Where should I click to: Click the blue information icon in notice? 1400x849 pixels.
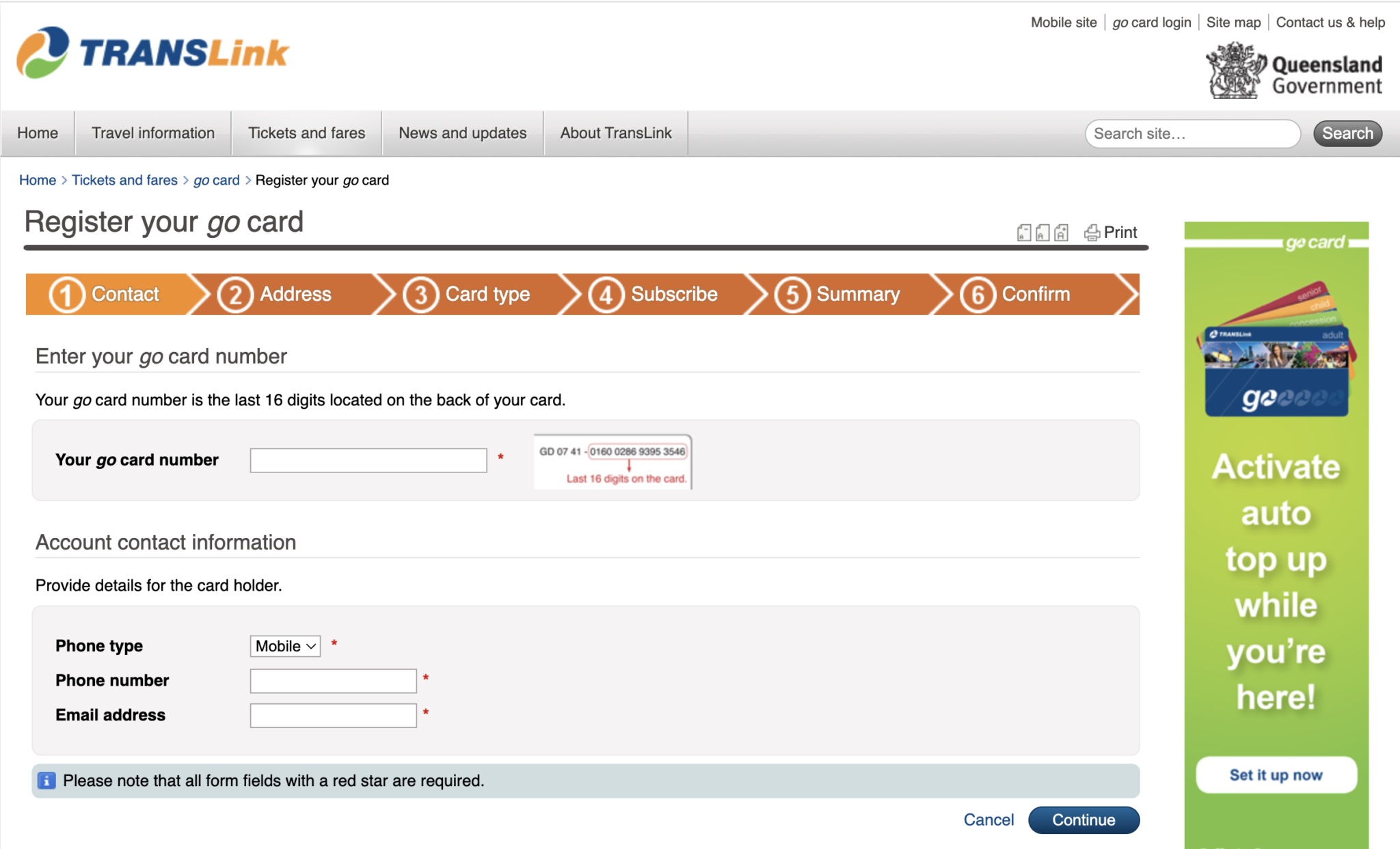pyautogui.click(x=46, y=781)
